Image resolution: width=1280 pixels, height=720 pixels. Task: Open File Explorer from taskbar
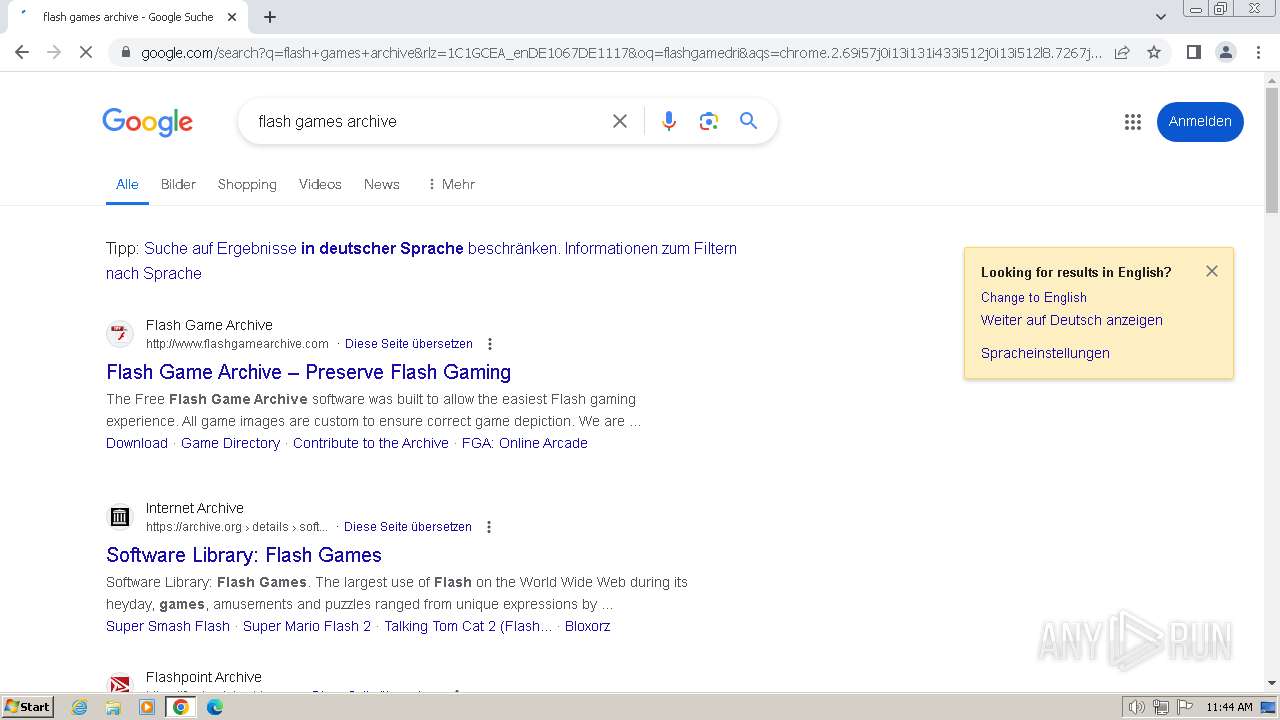pyautogui.click(x=113, y=707)
